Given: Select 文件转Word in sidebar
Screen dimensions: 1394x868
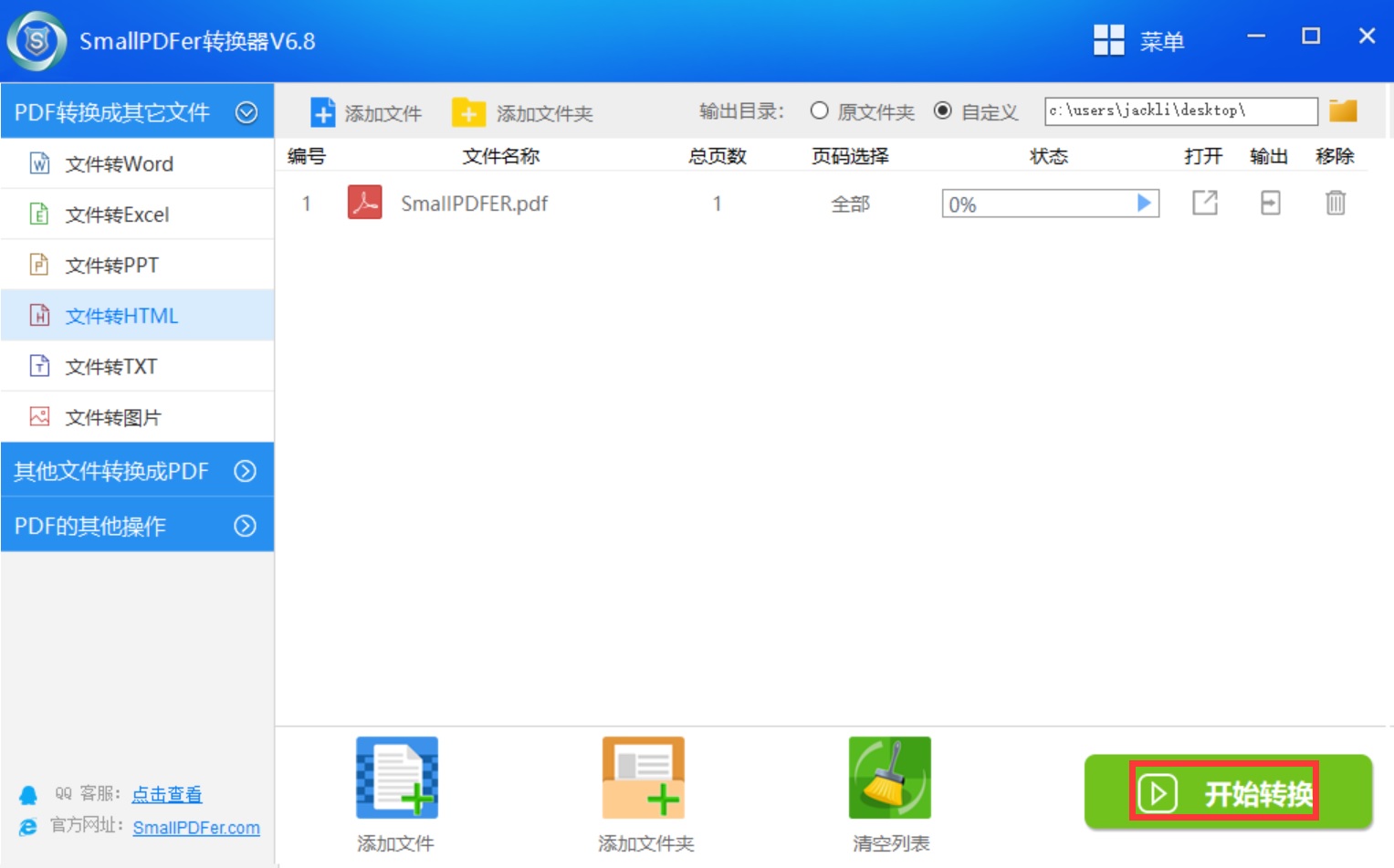Looking at the screenshot, I should [137, 163].
